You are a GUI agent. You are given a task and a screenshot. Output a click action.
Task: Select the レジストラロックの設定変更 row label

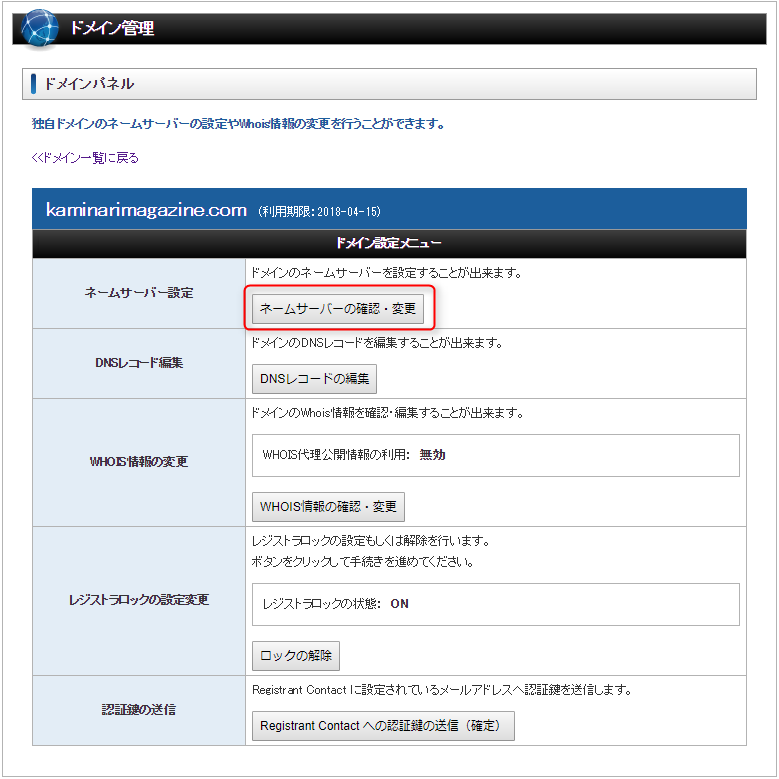click(x=139, y=600)
